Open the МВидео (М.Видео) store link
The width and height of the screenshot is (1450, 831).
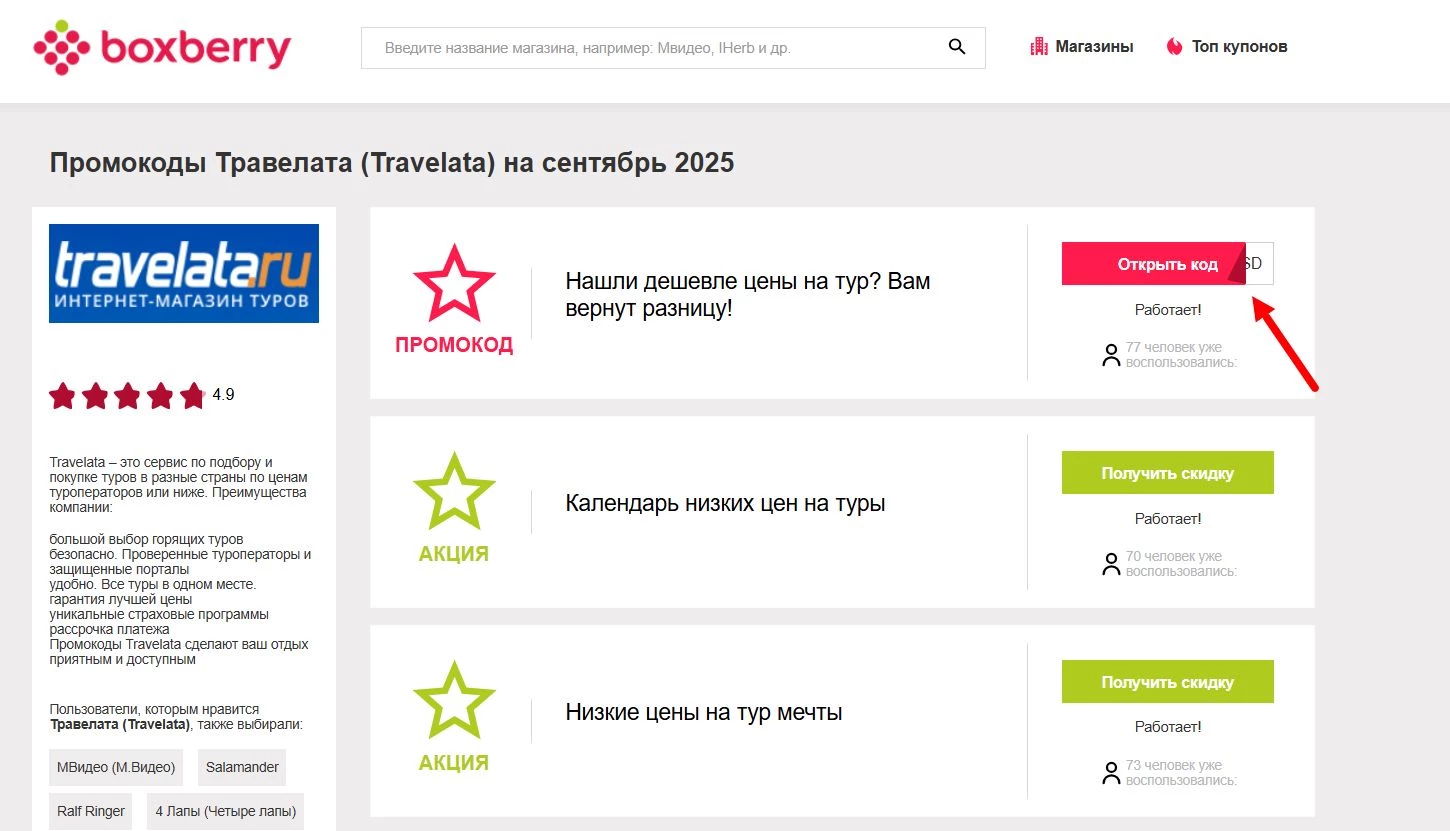coord(115,767)
